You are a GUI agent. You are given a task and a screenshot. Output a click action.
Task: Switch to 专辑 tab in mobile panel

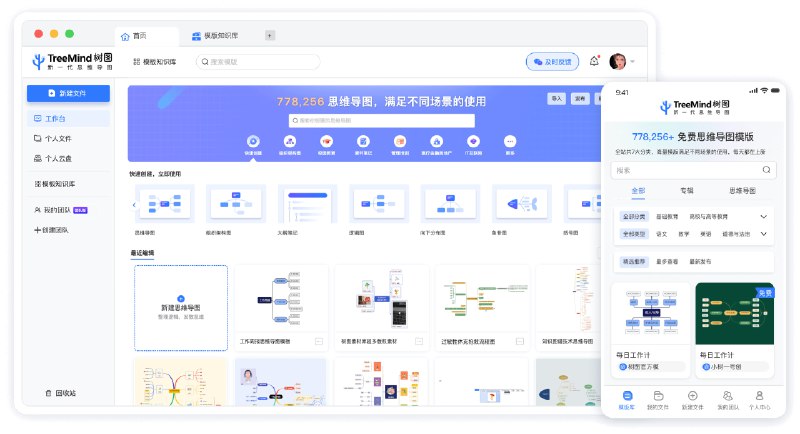point(686,190)
